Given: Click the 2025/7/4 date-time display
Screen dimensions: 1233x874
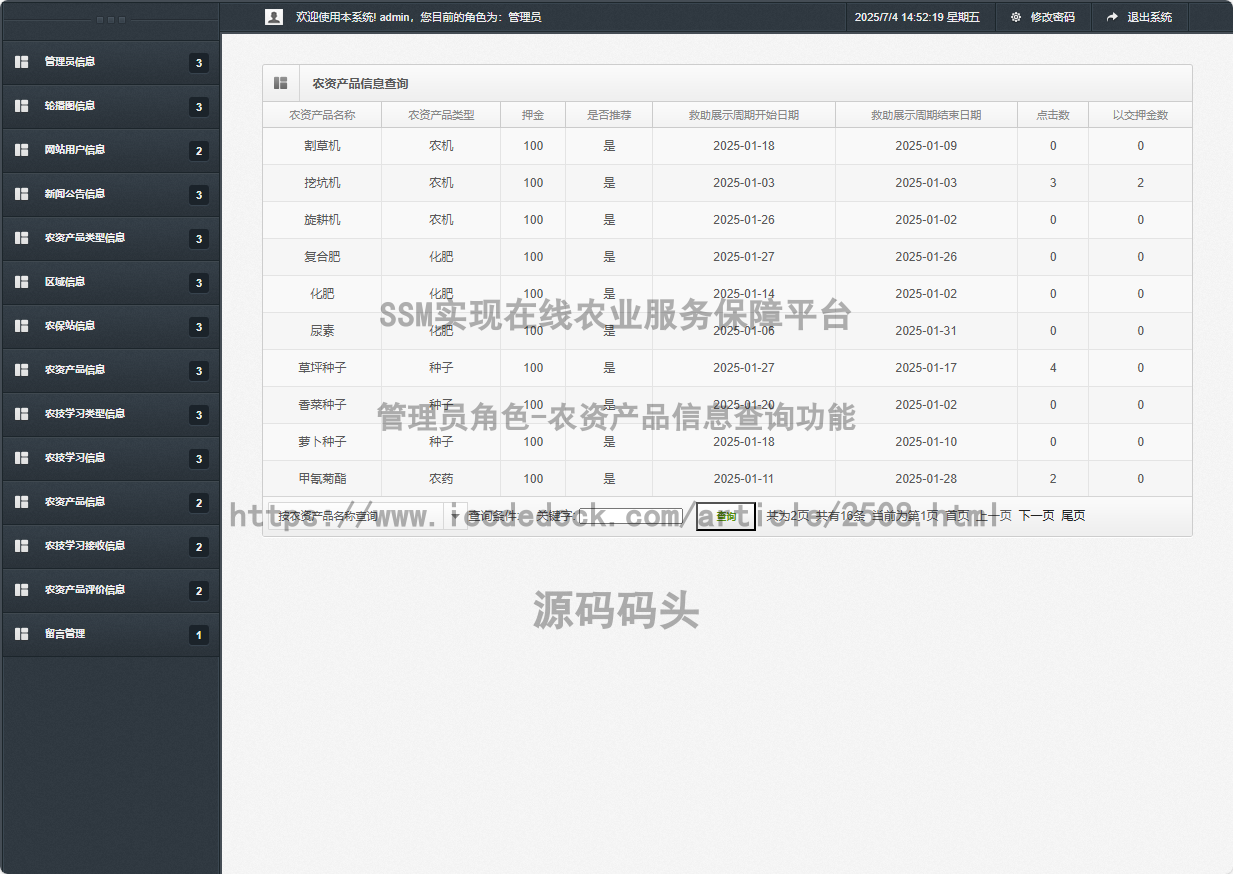Looking at the screenshot, I should [x=917, y=17].
